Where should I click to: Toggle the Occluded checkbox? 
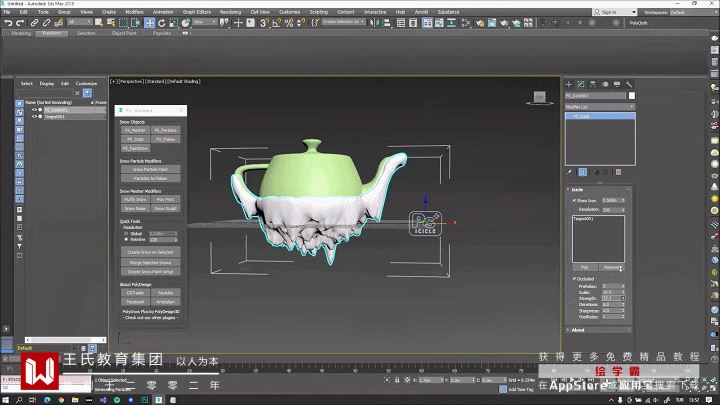tap(574, 279)
